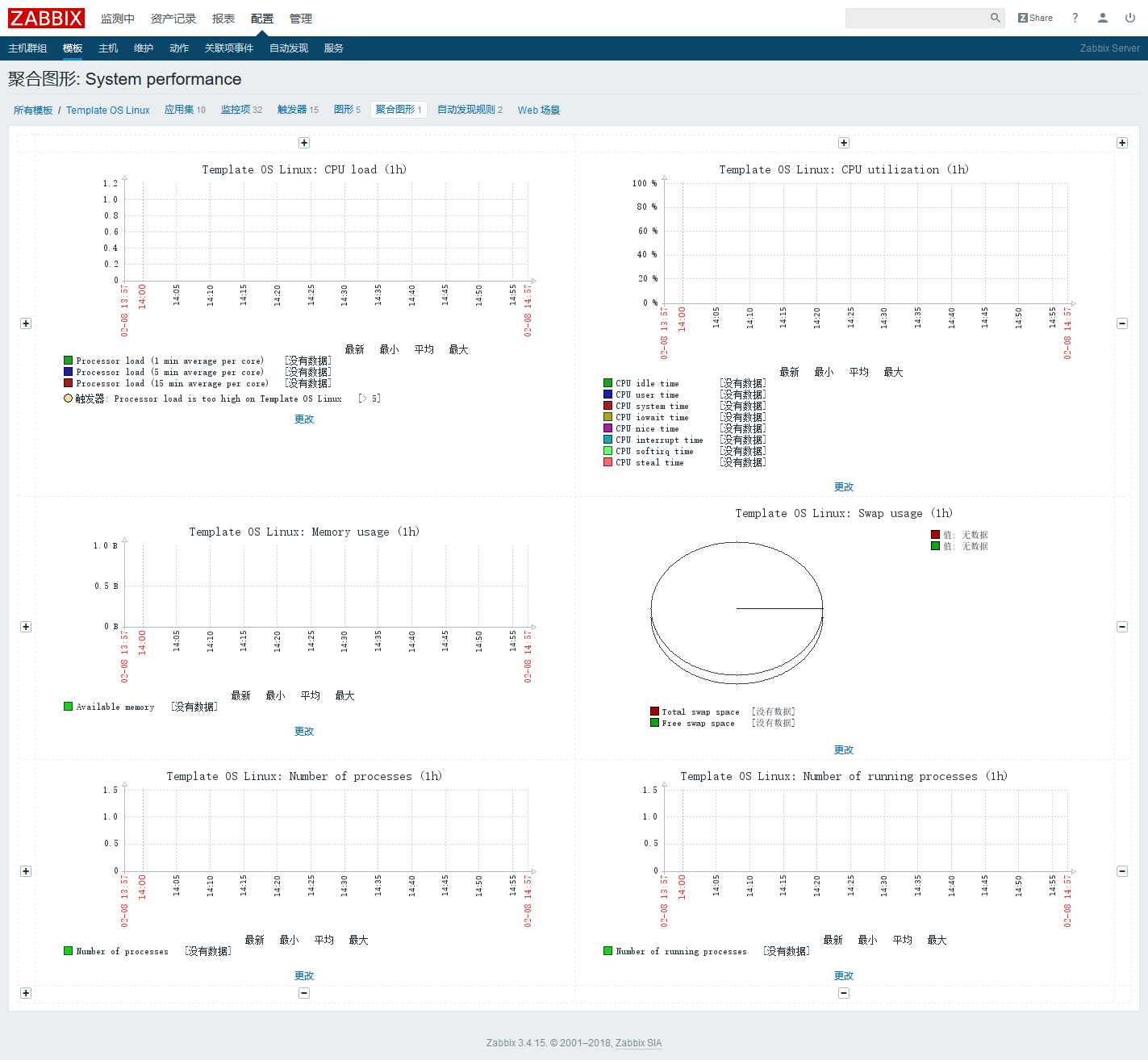The width and height of the screenshot is (1148, 1060).
Task: Click Zabbix Server label in submenu bar
Action: [x=1109, y=48]
